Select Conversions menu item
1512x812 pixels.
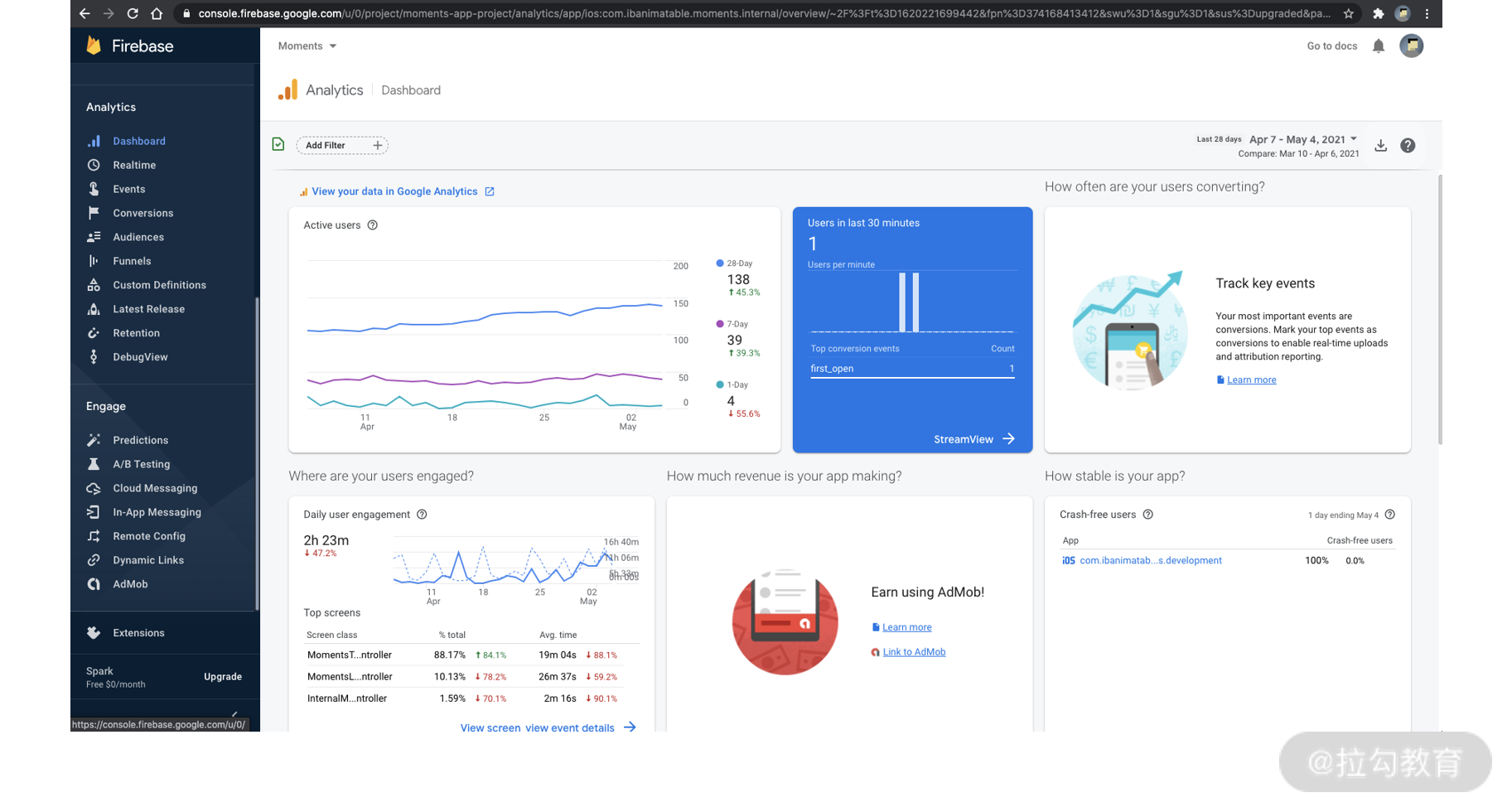point(143,213)
